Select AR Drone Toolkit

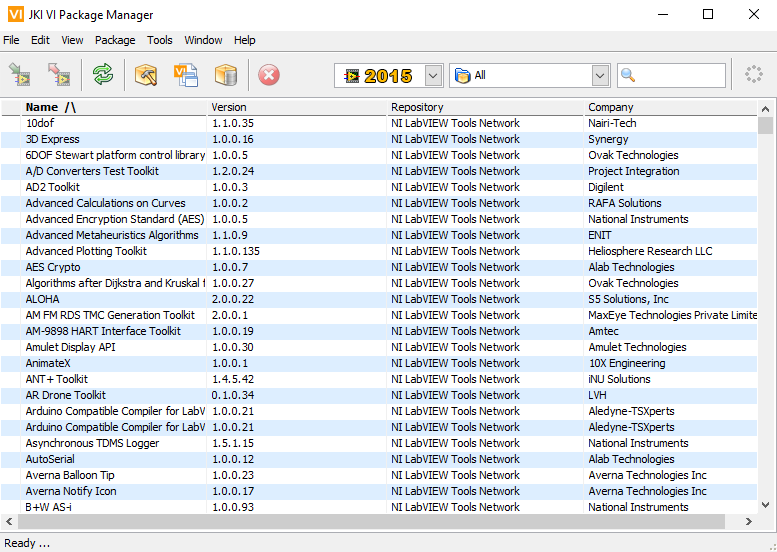[379, 395]
